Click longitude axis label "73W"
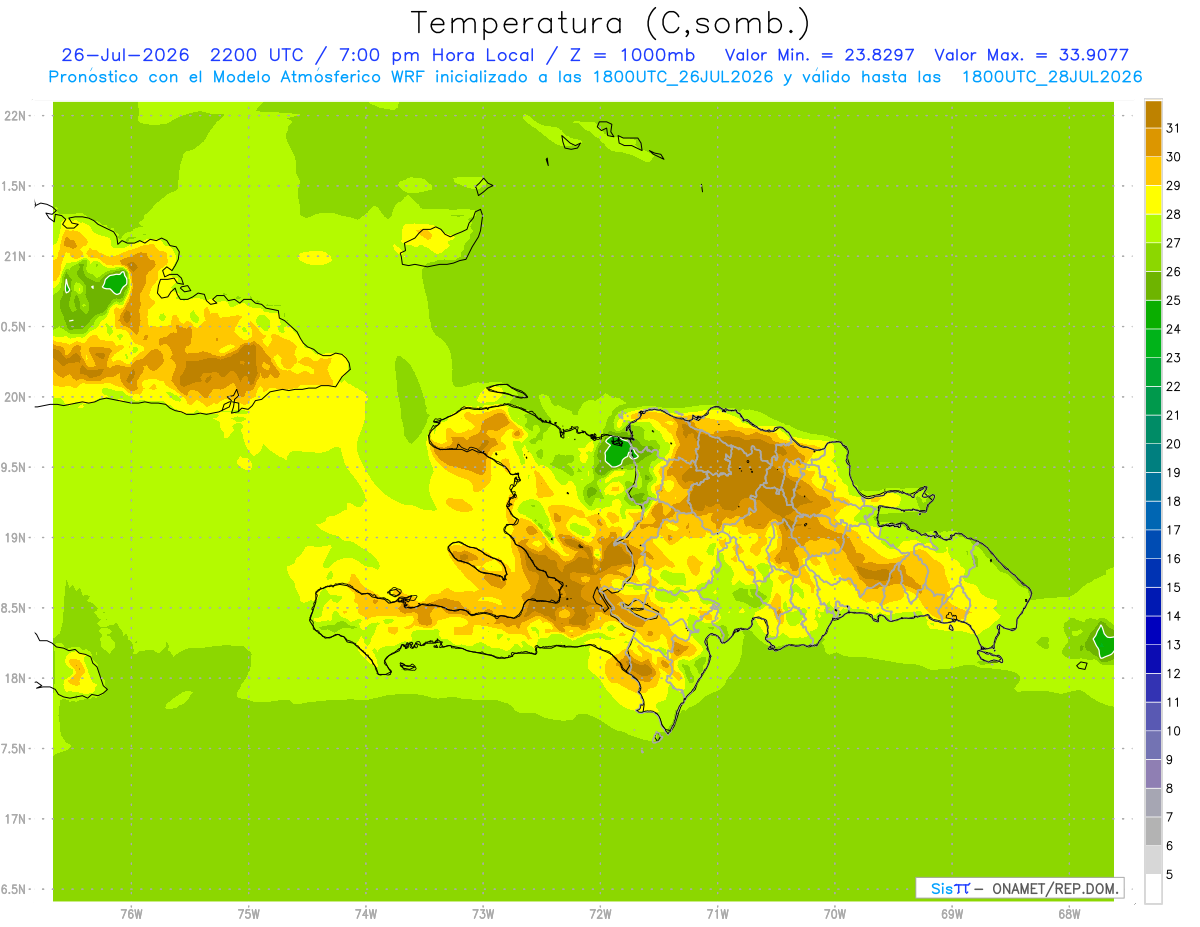This screenshot has height=927, width=1200. tap(483, 914)
